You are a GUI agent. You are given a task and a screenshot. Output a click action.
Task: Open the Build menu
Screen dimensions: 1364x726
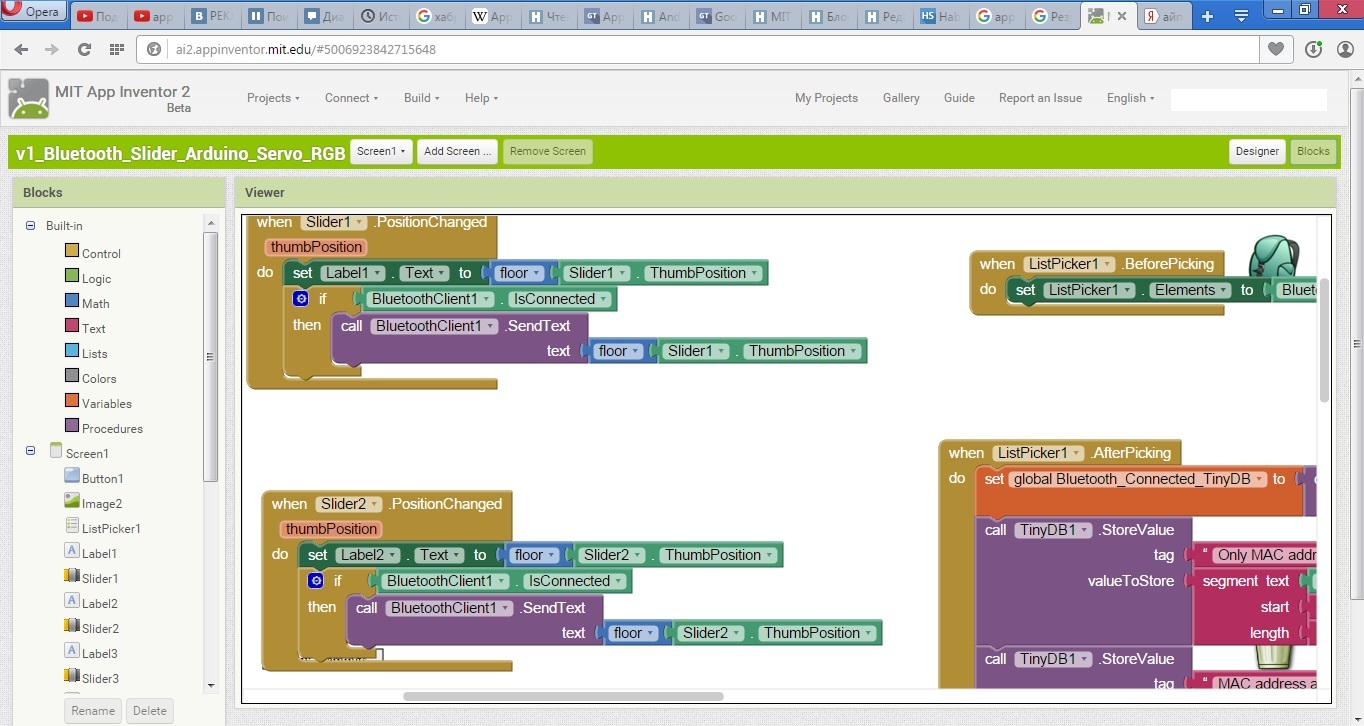click(422, 98)
